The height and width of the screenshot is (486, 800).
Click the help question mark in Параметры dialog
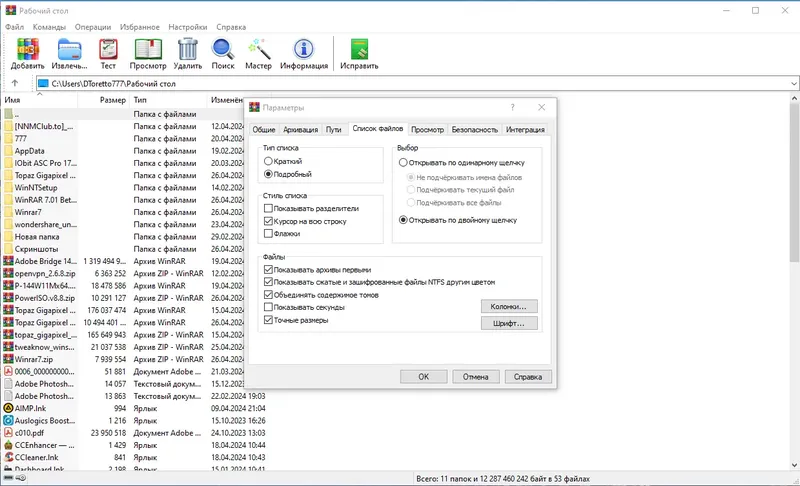click(513, 107)
